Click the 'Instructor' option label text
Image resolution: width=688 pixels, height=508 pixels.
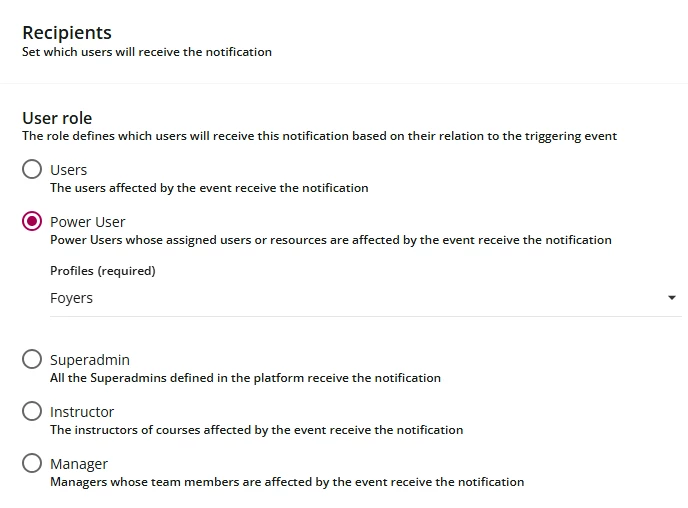coord(82,412)
